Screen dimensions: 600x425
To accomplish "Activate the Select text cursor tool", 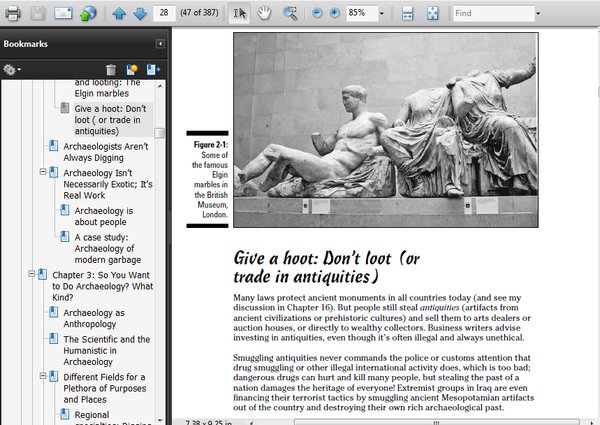I will 240,13.
